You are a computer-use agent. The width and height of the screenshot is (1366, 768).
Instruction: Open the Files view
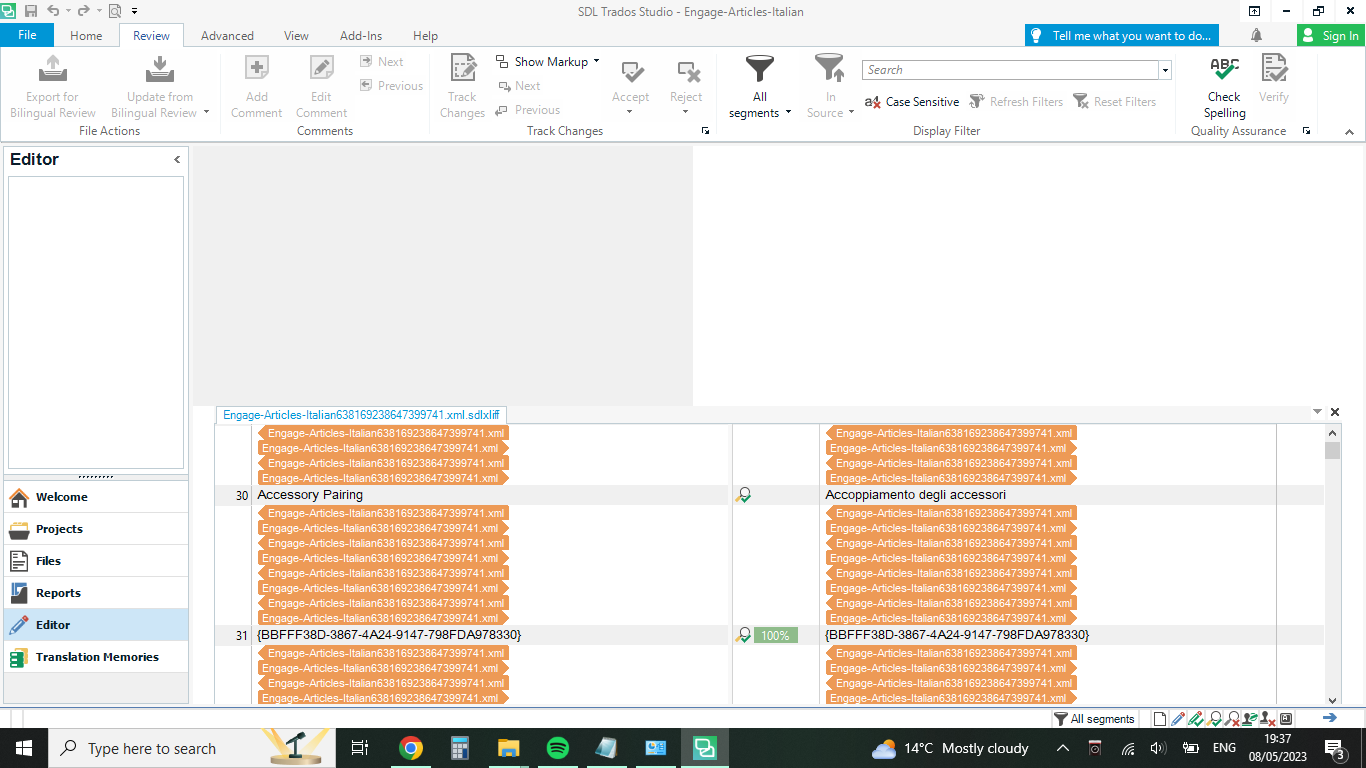point(96,561)
